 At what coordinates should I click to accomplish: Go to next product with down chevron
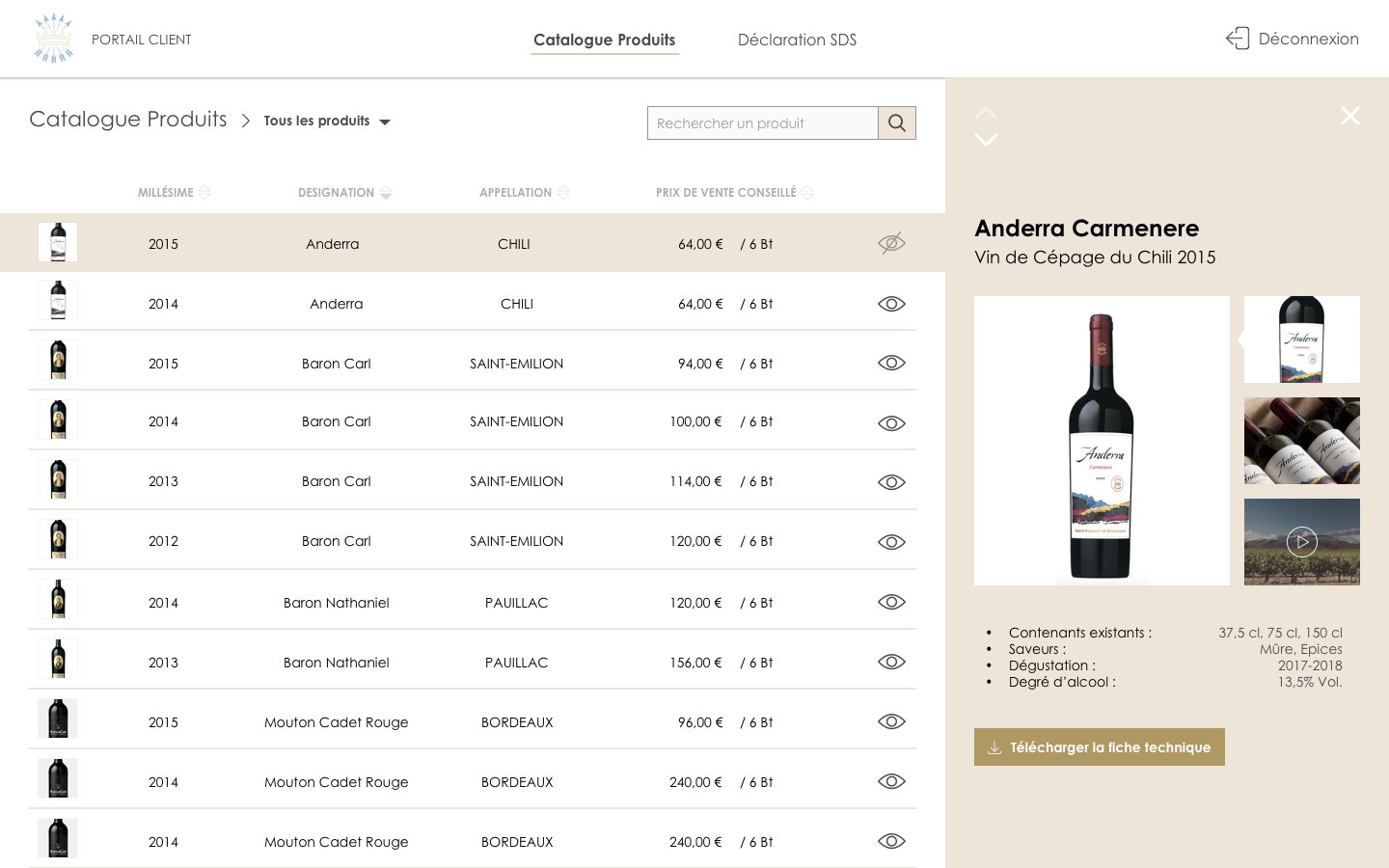click(x=986, y=140)
